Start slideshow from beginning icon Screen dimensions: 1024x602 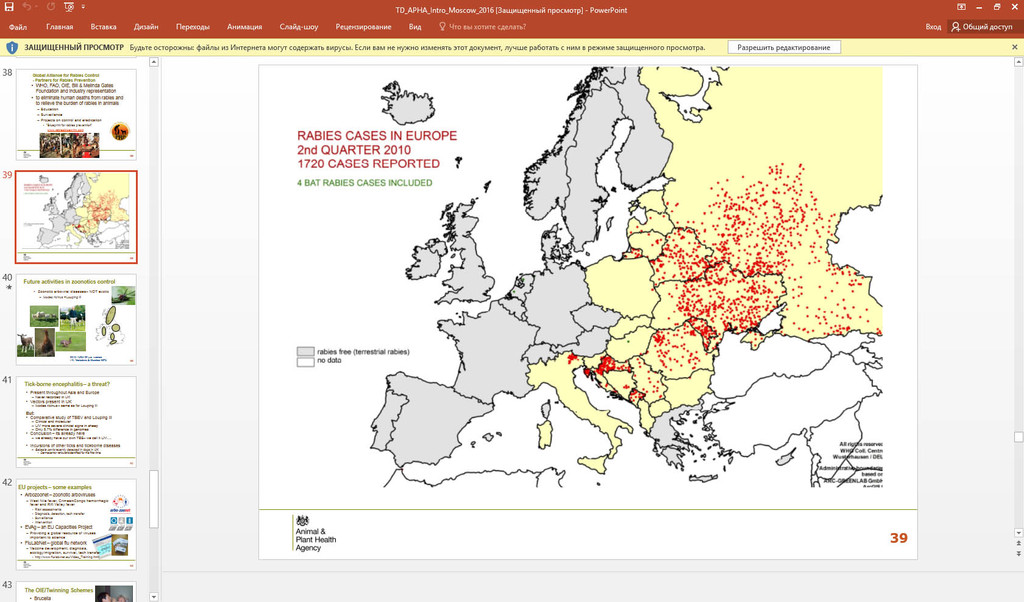pos(70,8)
